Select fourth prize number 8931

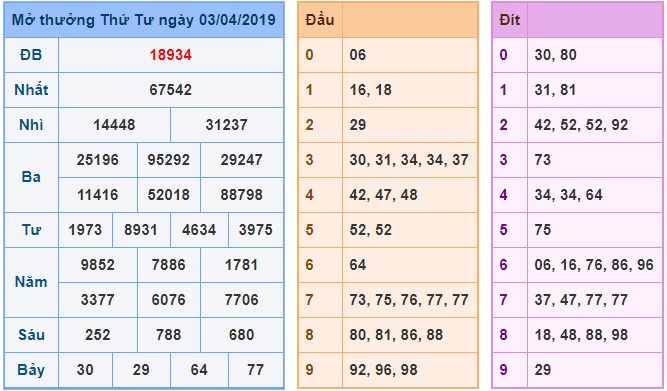pyautogui.click(x=141, y=230)
